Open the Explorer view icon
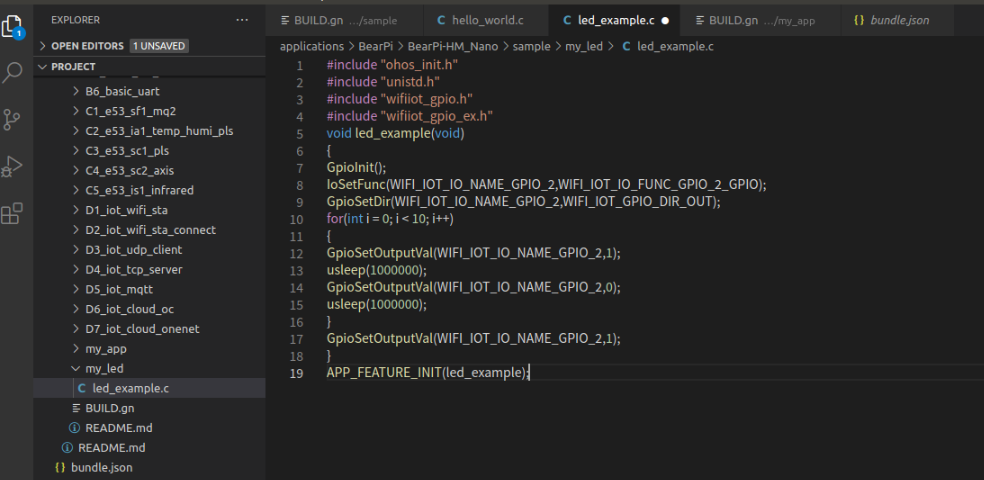This screenshot has width=984, height=480. tap(14, 25)
